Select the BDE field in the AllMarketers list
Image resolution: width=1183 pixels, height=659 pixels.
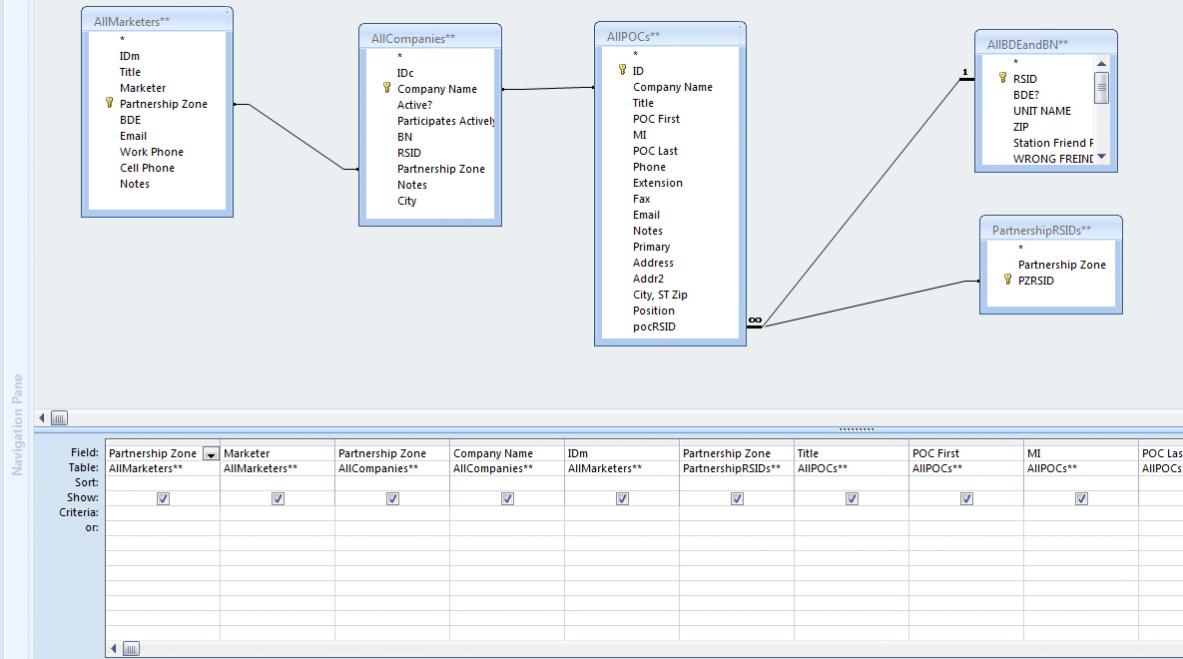click(x=130, y=119)
